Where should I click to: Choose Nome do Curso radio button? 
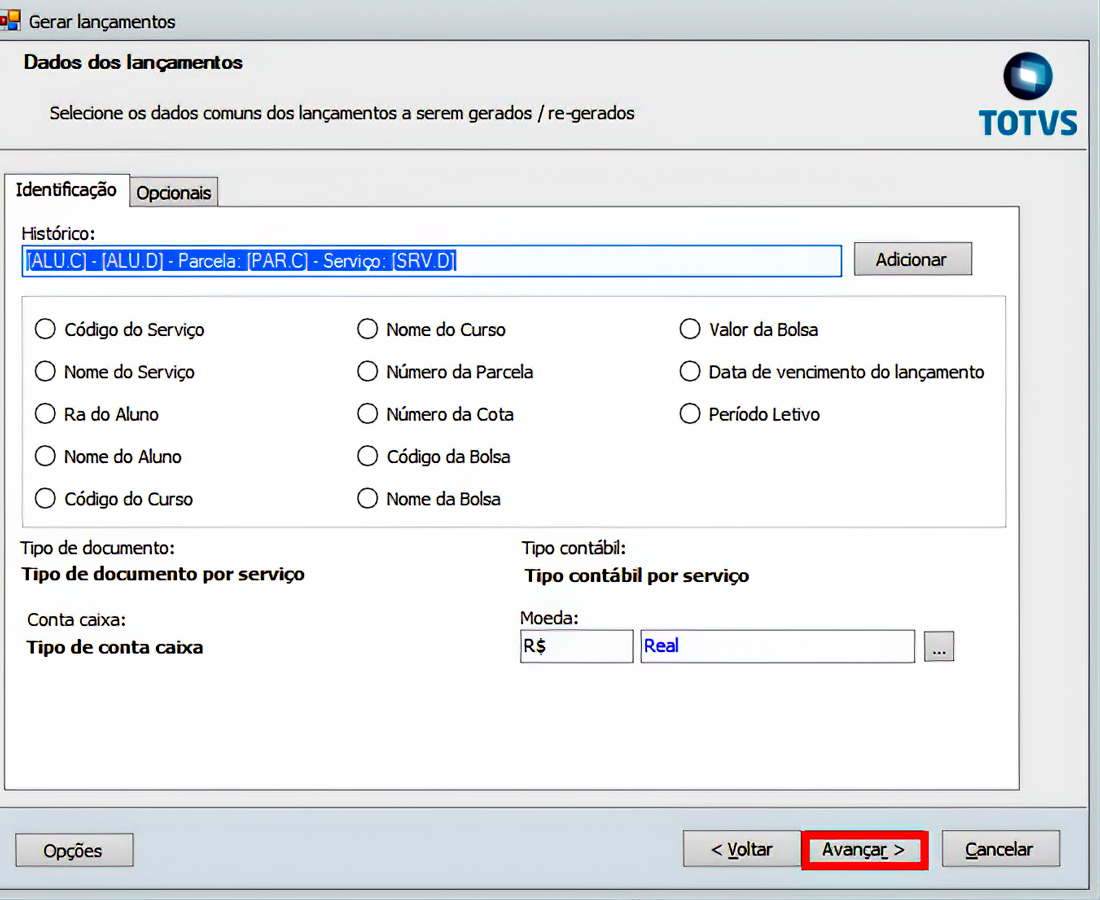coord(367,329)
